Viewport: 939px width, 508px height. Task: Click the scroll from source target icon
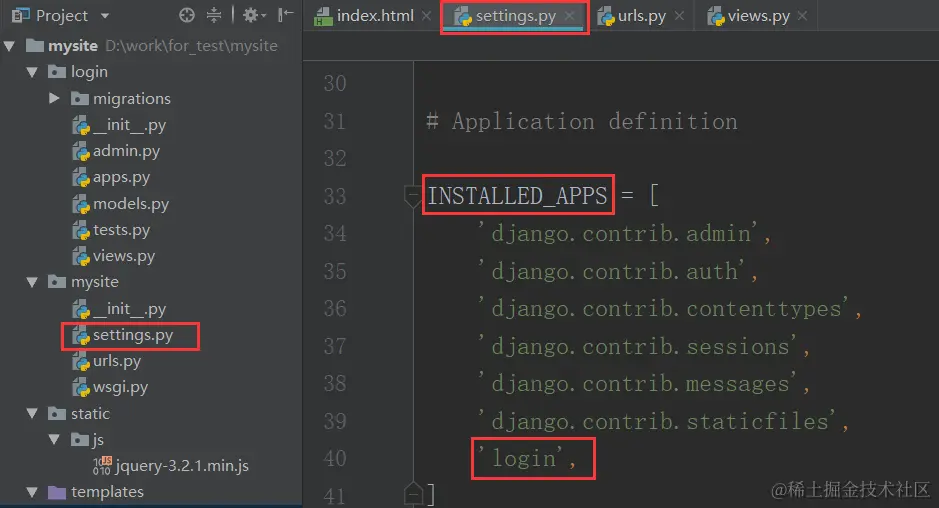point(187,16)
